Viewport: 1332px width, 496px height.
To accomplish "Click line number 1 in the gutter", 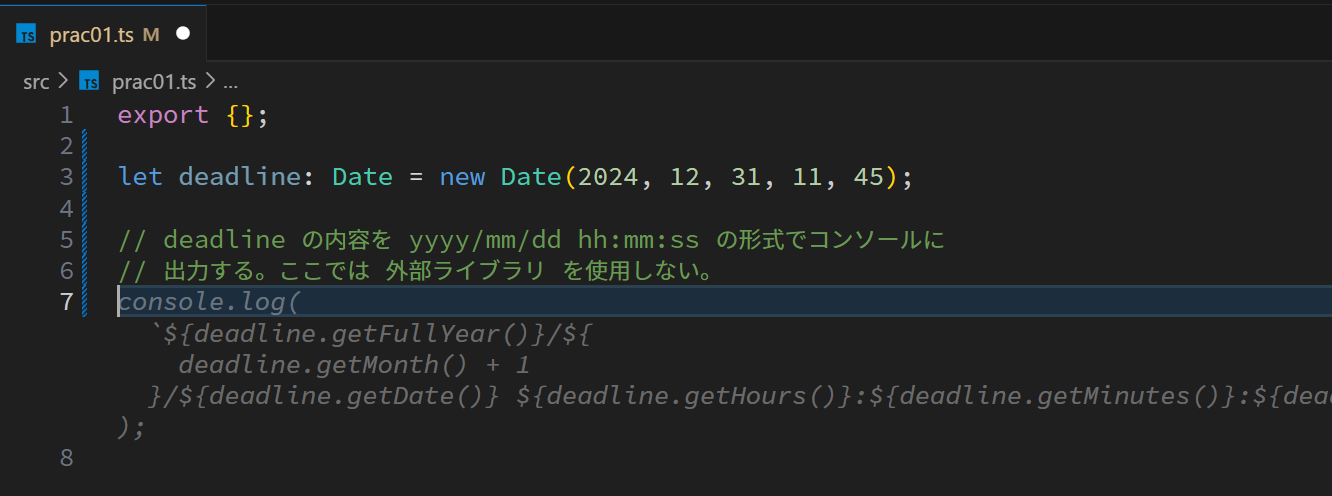I will (x=66, y=115).
